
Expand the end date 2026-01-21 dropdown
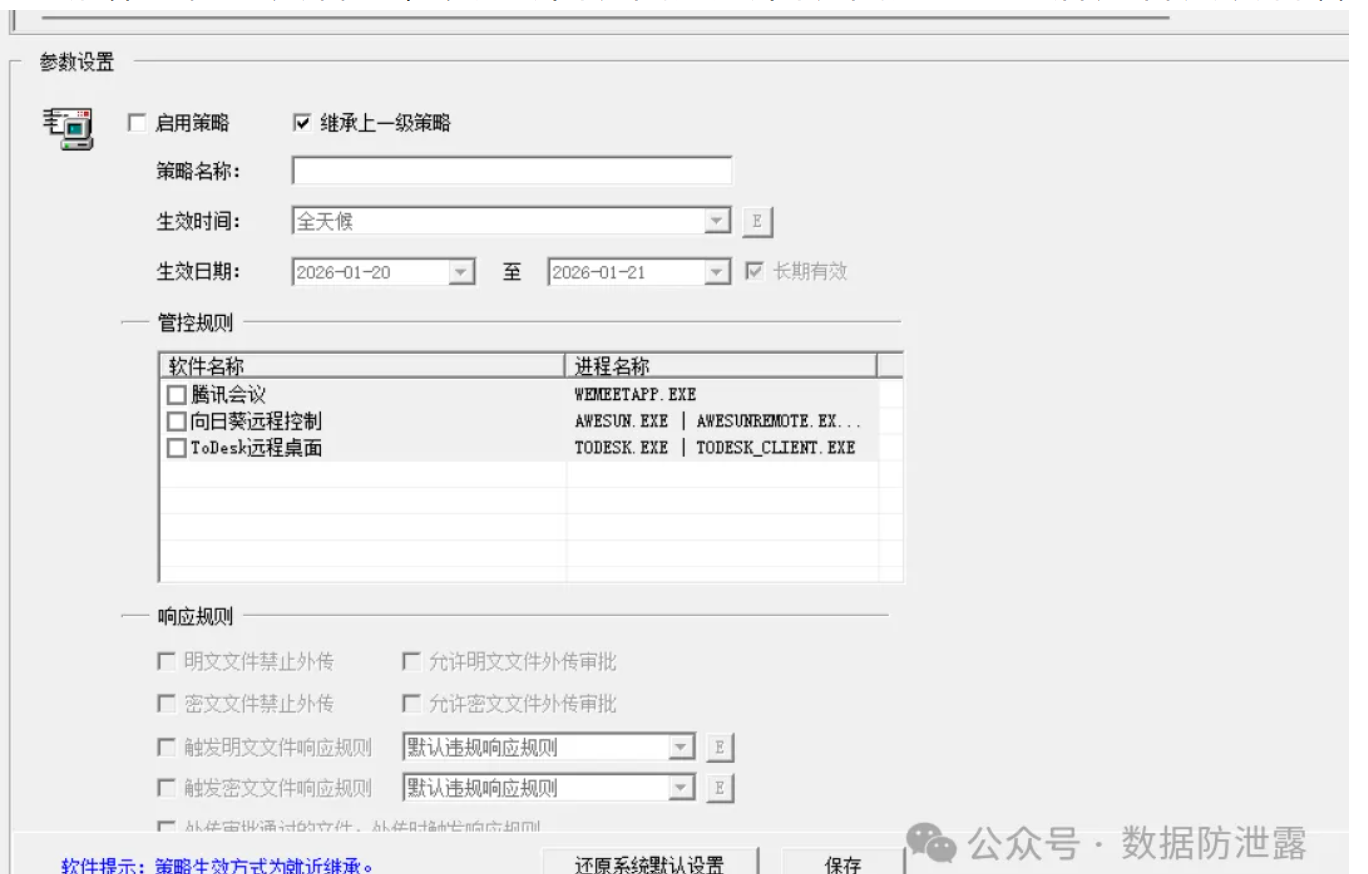[x=714, y=271]
